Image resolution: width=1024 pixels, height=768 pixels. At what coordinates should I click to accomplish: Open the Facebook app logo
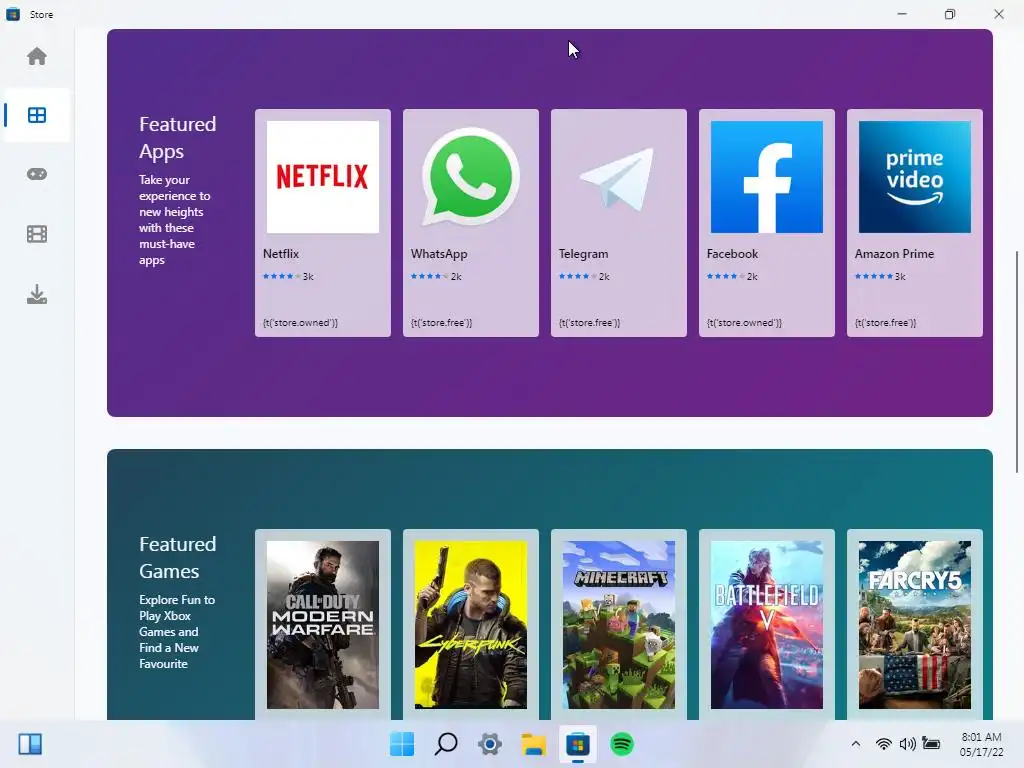click(767, 177)
